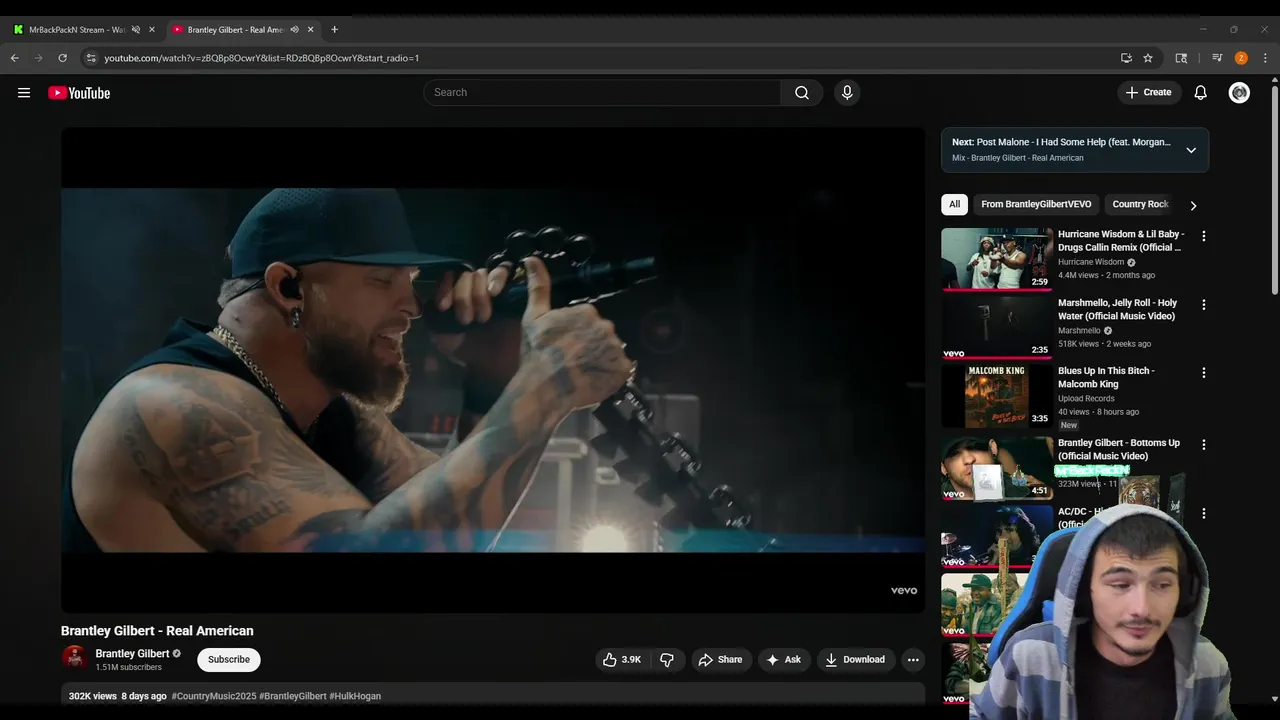Open more actions under the video
This screenshot has height=720, width=1280.
click(913, 660)
